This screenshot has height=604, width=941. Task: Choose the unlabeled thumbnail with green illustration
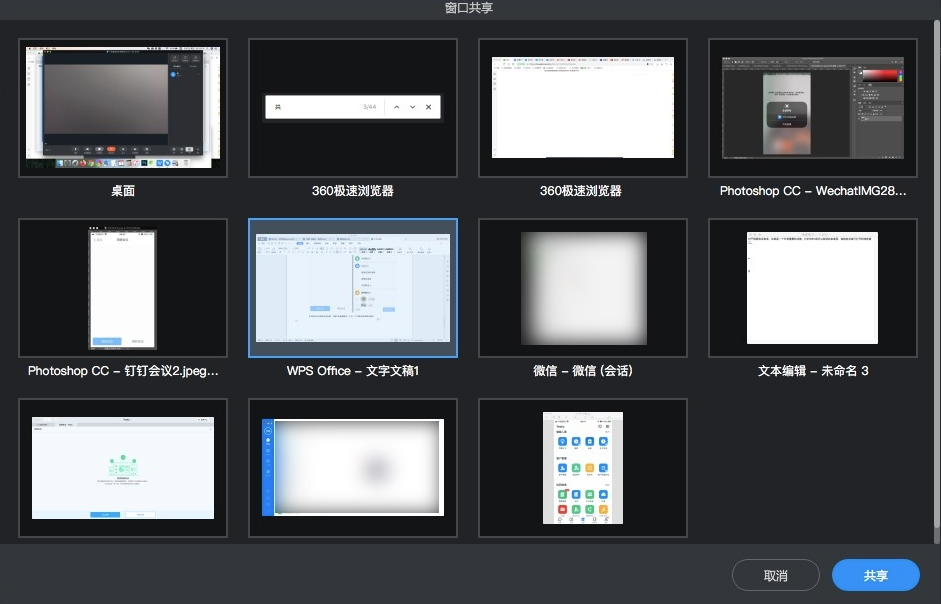[123, 468]
